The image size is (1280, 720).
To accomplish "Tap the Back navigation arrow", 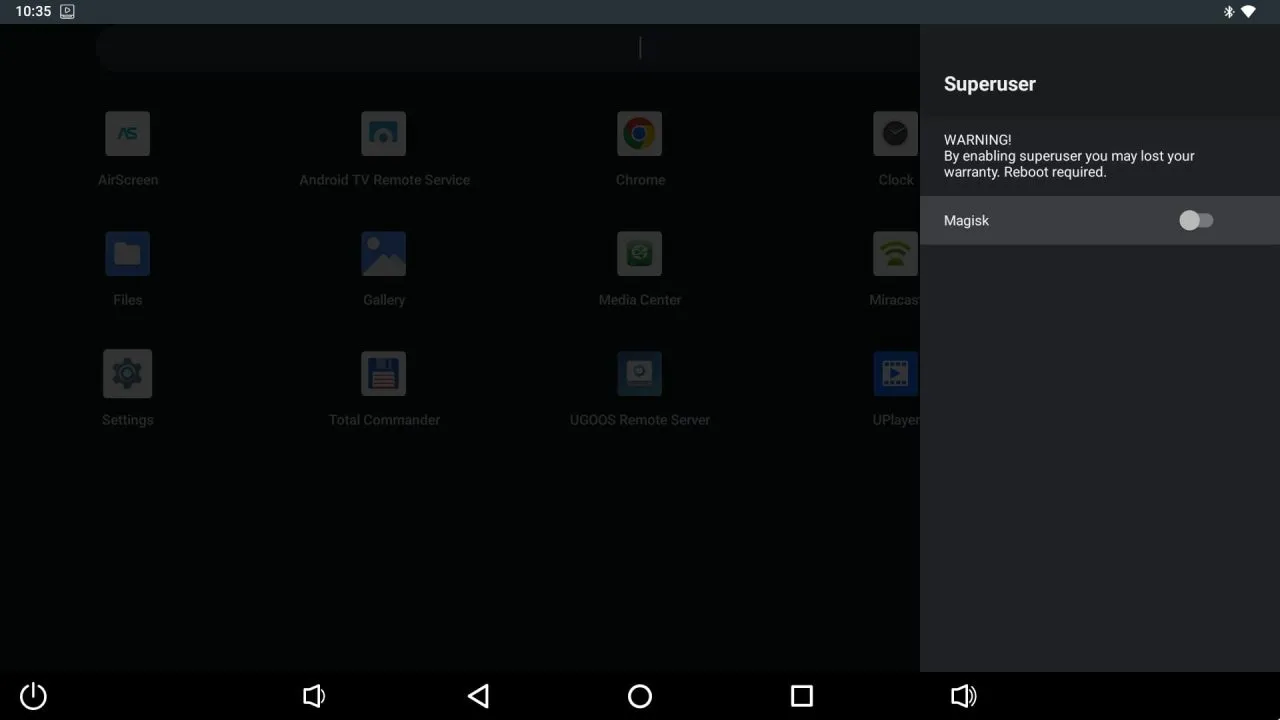I will pyautogui.click(x=478, y=696).
